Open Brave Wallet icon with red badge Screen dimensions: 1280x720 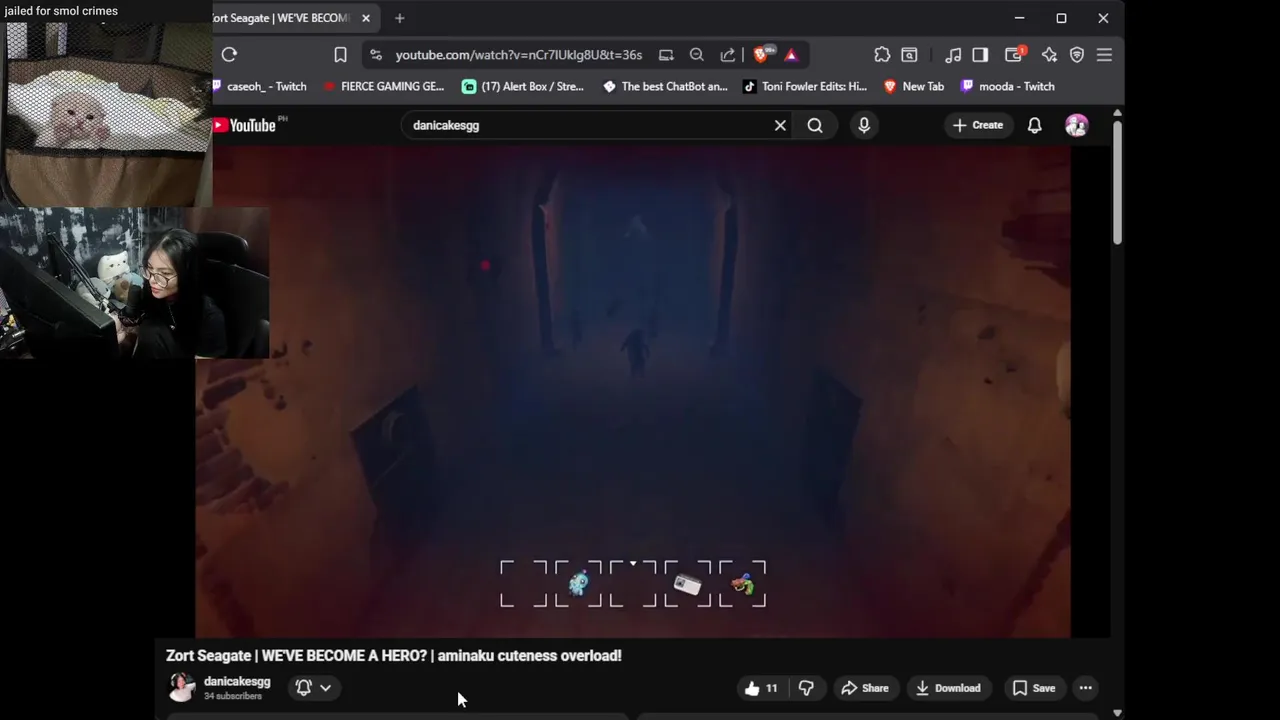point(1015,55)
